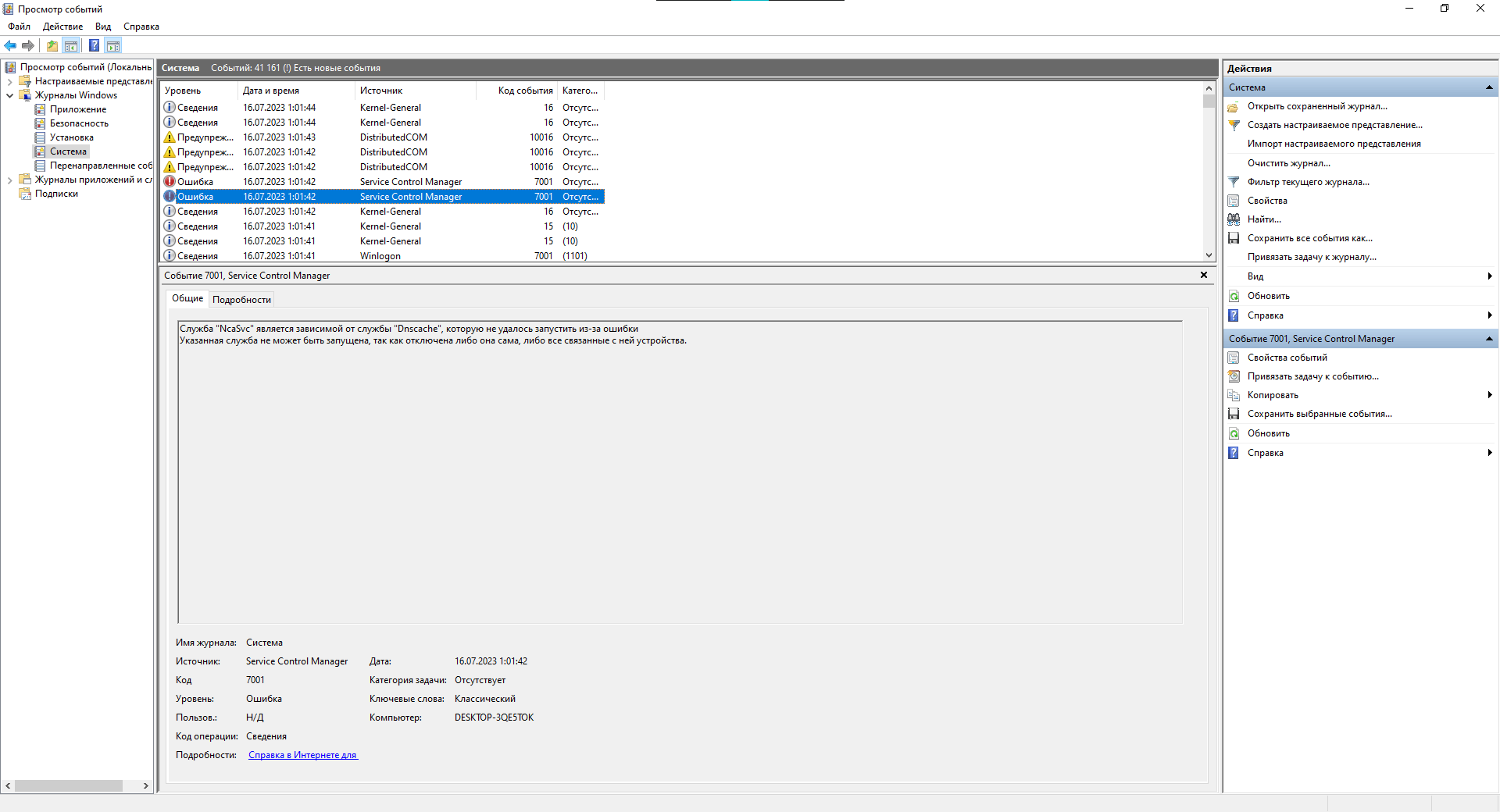Click the Create custom view funnel icon
The height and width of the screenshot is (812, 1500).
point(1234,125)
